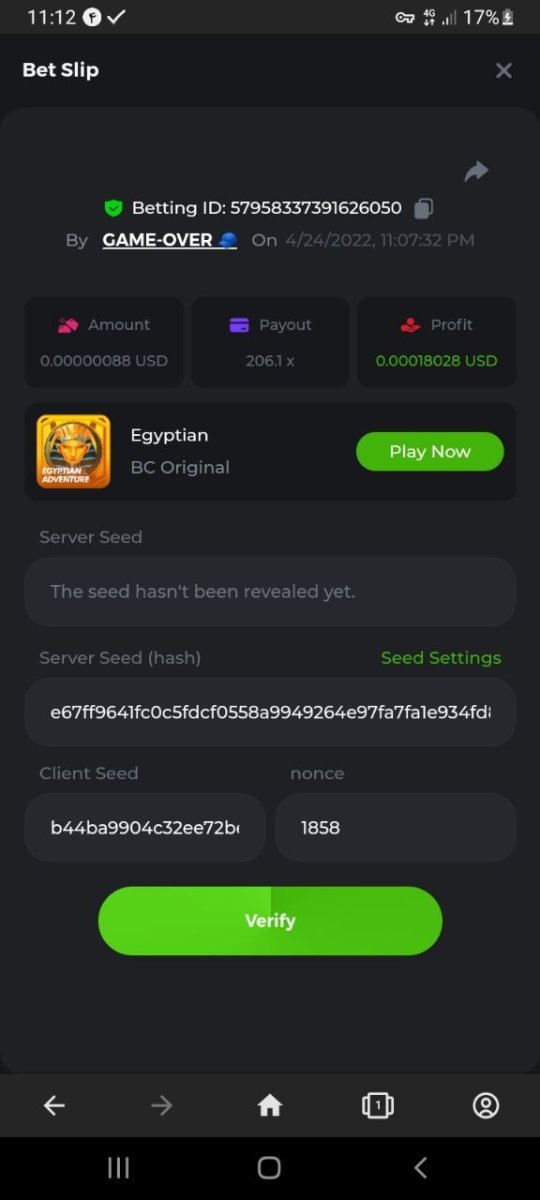Tap Android recent apps button
This screenshot has height=1200, width=540.
(119, 1167)
